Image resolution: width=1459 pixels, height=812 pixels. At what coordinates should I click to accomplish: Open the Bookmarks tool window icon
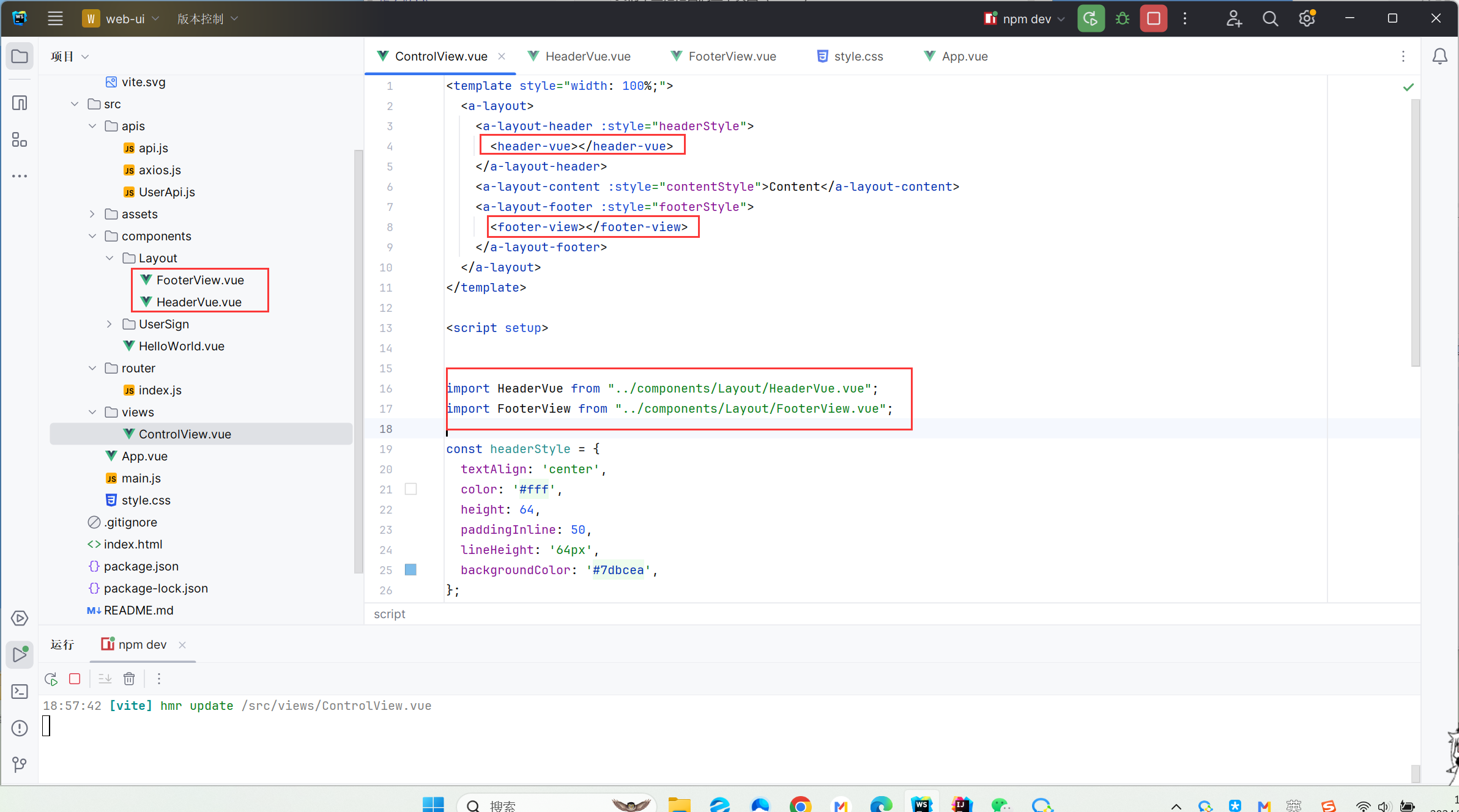pyautogui.click(x=20, y=103)
